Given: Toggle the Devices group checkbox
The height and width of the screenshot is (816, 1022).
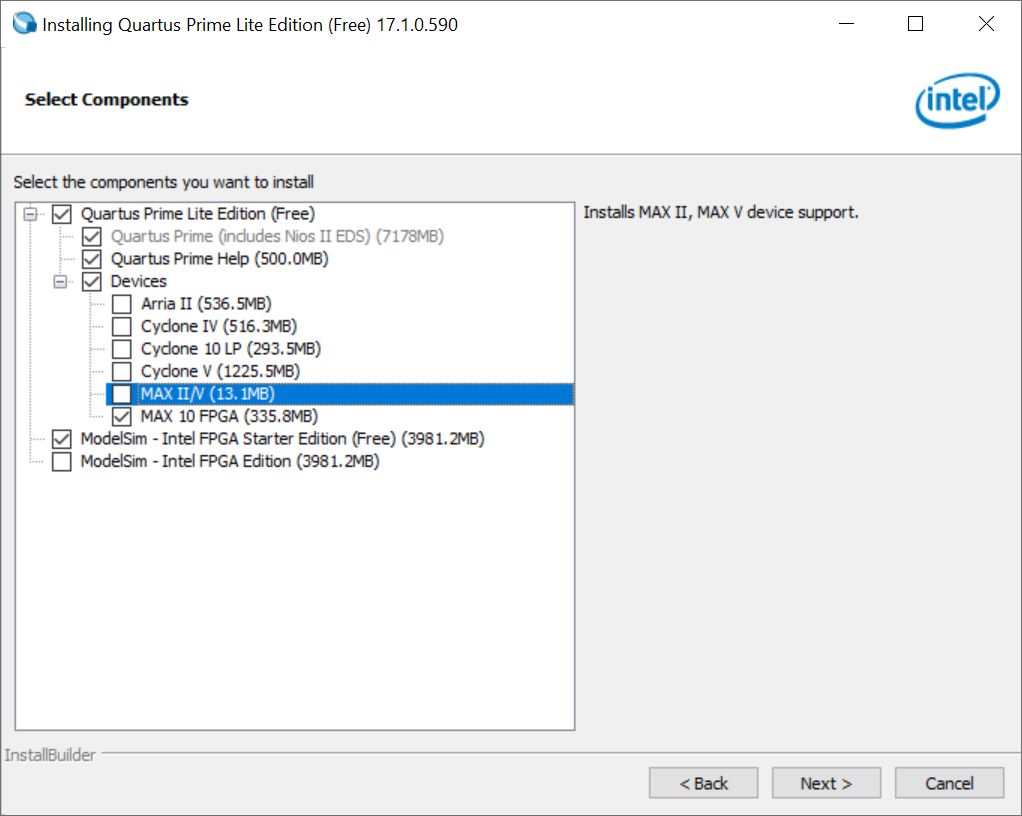Looking at the screenshot, I should [x=92, y=282].
